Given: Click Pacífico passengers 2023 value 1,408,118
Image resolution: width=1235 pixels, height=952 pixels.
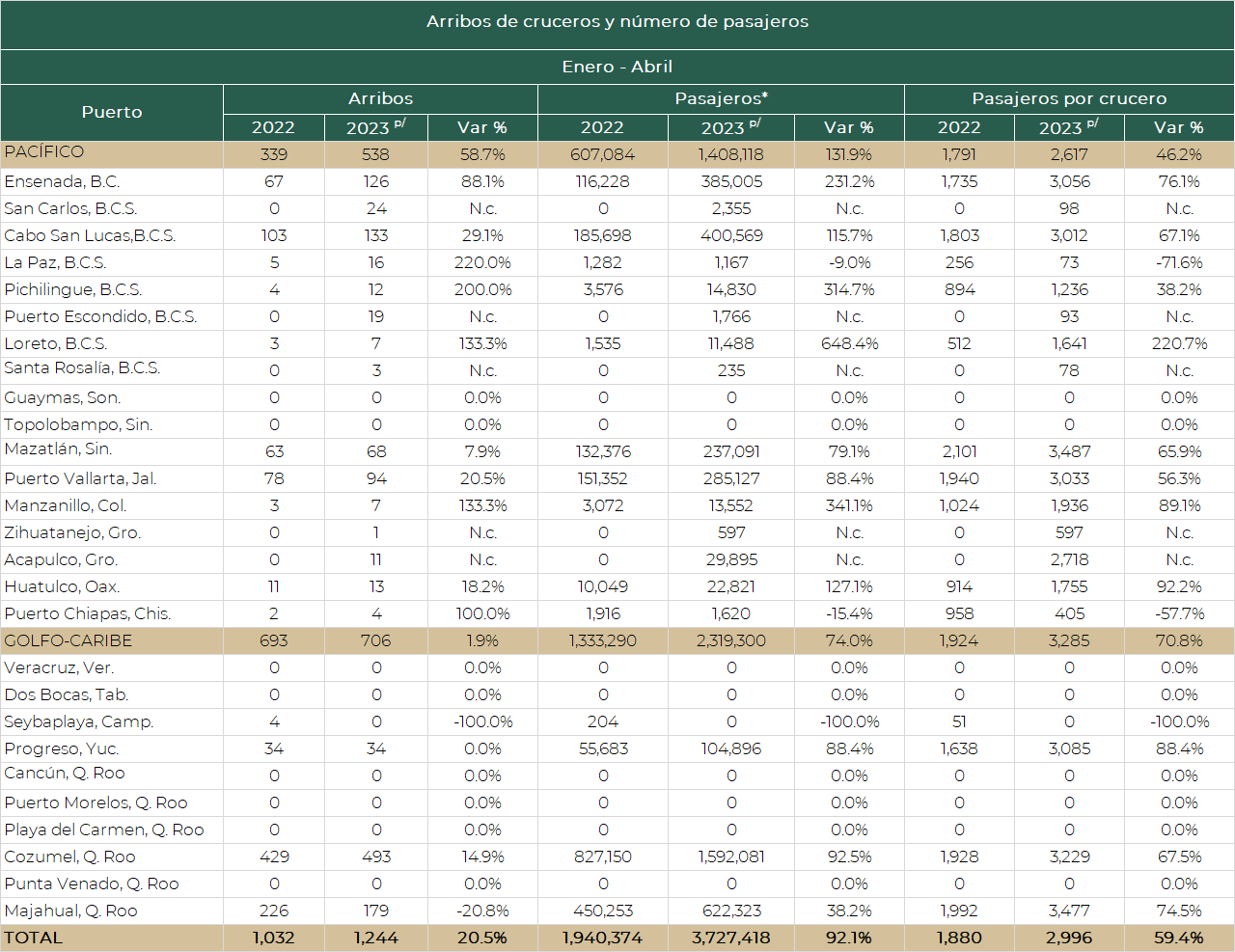Looking at the screenshot, I should click(x=731, y=154).
